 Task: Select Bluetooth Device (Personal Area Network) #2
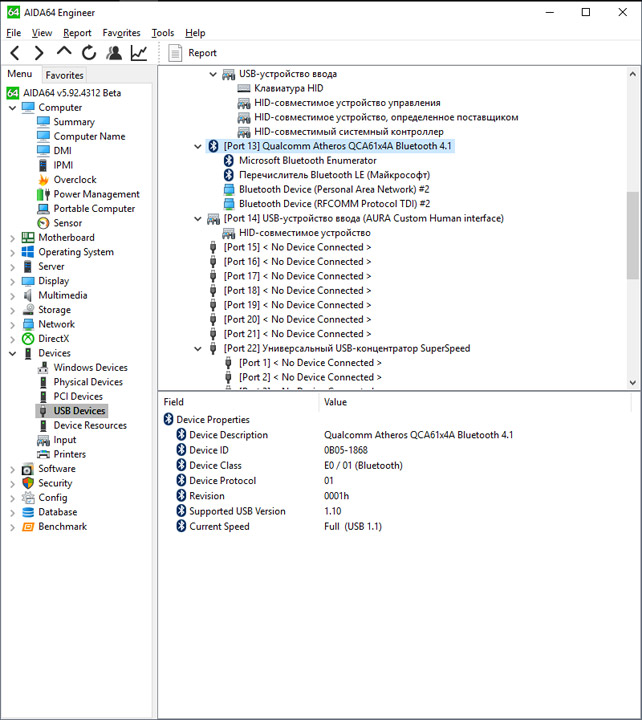coord(334,189)
